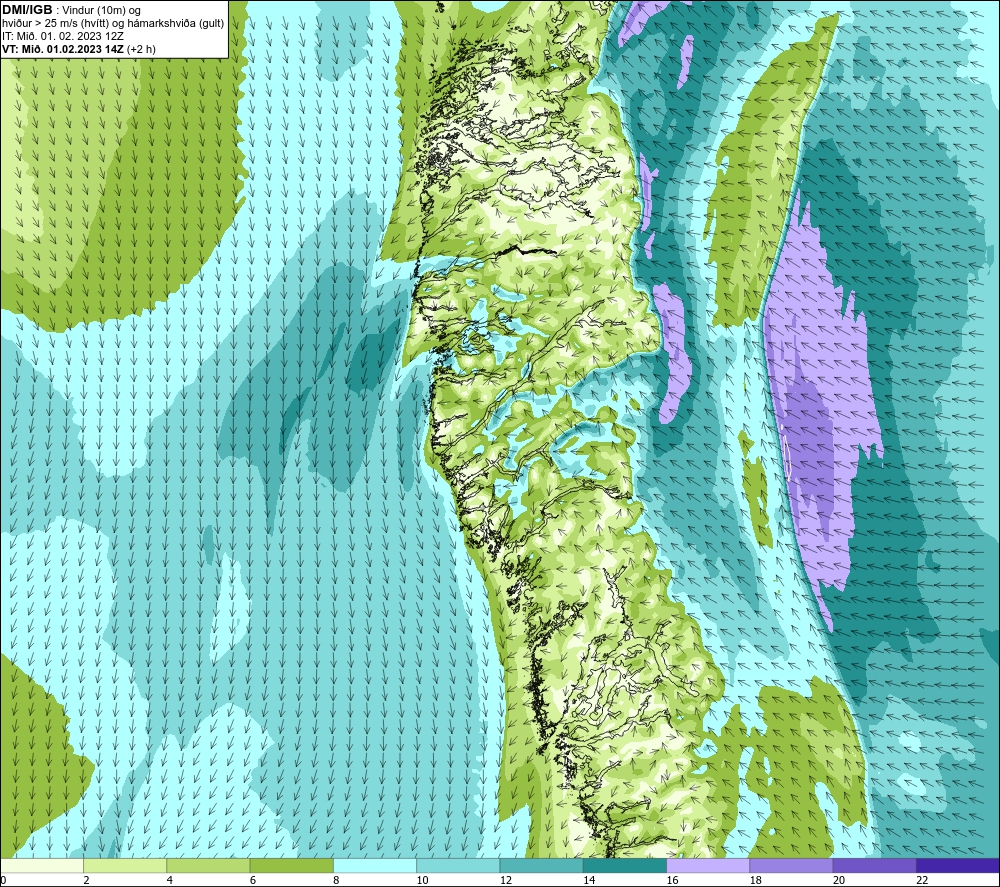Click the scale label "18"
The height and width of the screenshot is (887, 1000).
click(x=755, y=880)
